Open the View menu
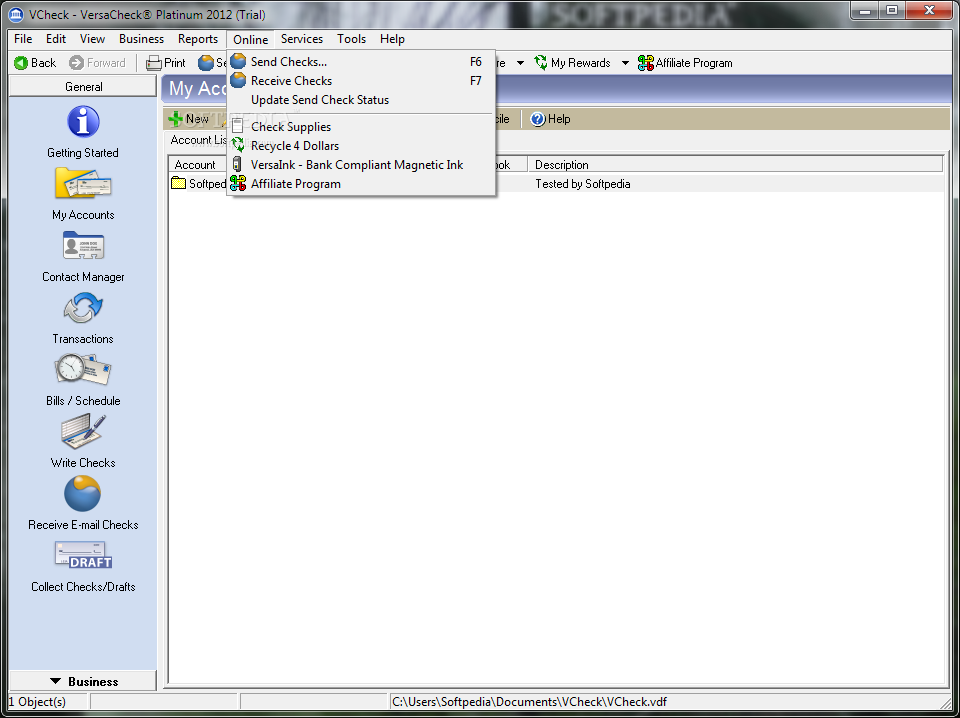The height and width of the screenshot is (718, 960). pyautogui.click(x=92, y=39)
